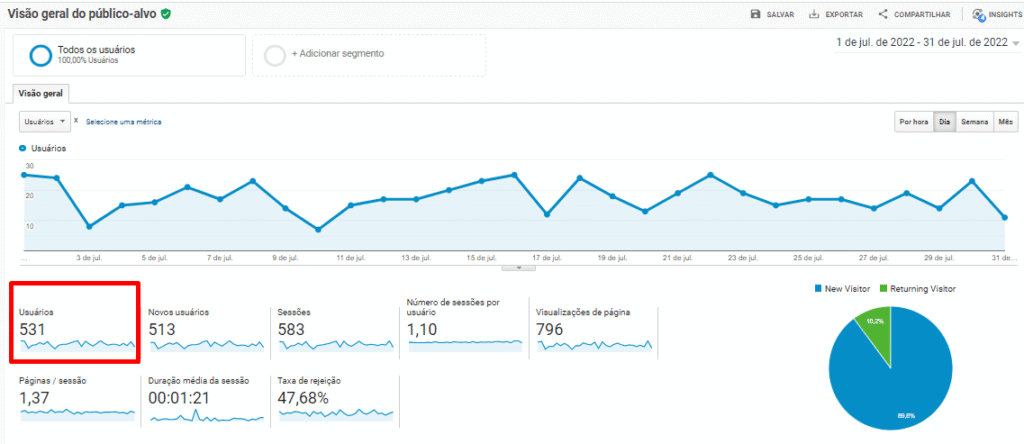This screenshot has height=444, width=1024.
Task: Click the Compartilhar share icon
Action: tap(883, 14)
